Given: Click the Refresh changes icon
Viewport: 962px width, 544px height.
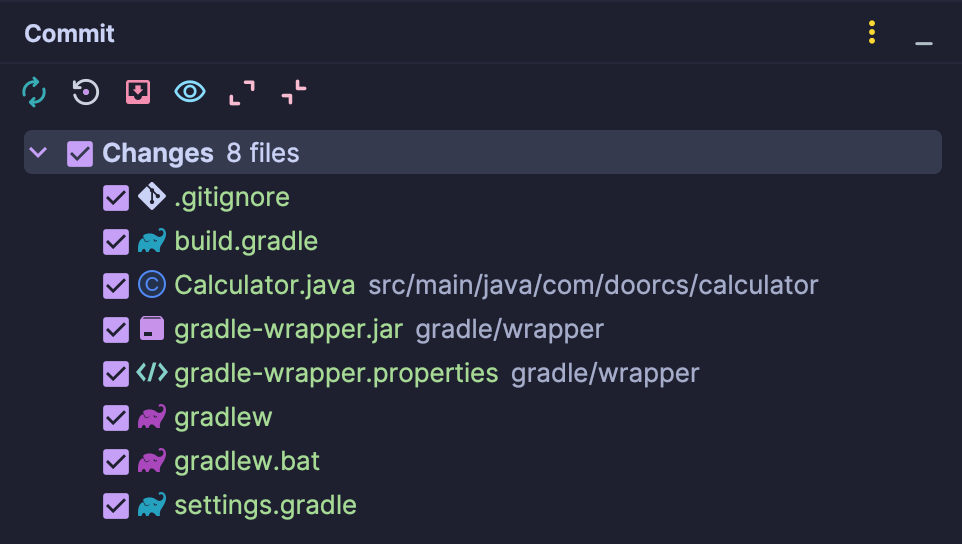Looking at the screenshot, I should pyautogui.click(x=34, y=92).
